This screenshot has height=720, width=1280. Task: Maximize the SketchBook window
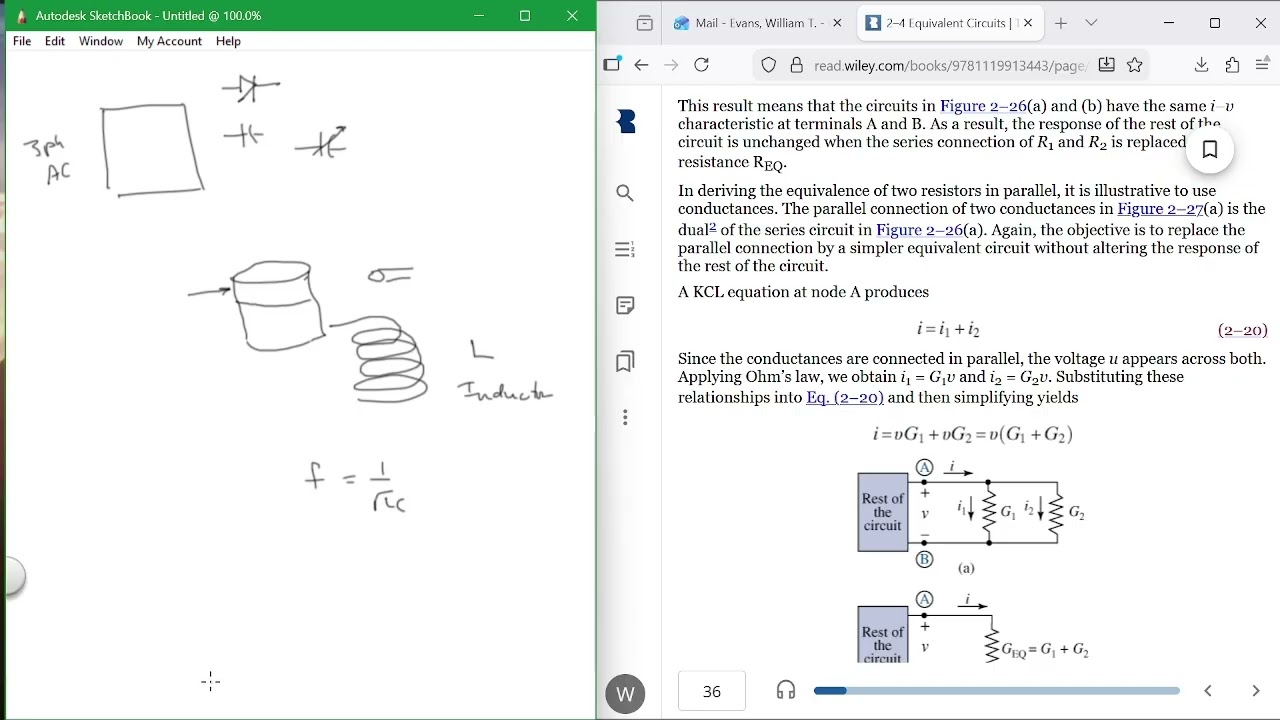click(x=525, y=16)
